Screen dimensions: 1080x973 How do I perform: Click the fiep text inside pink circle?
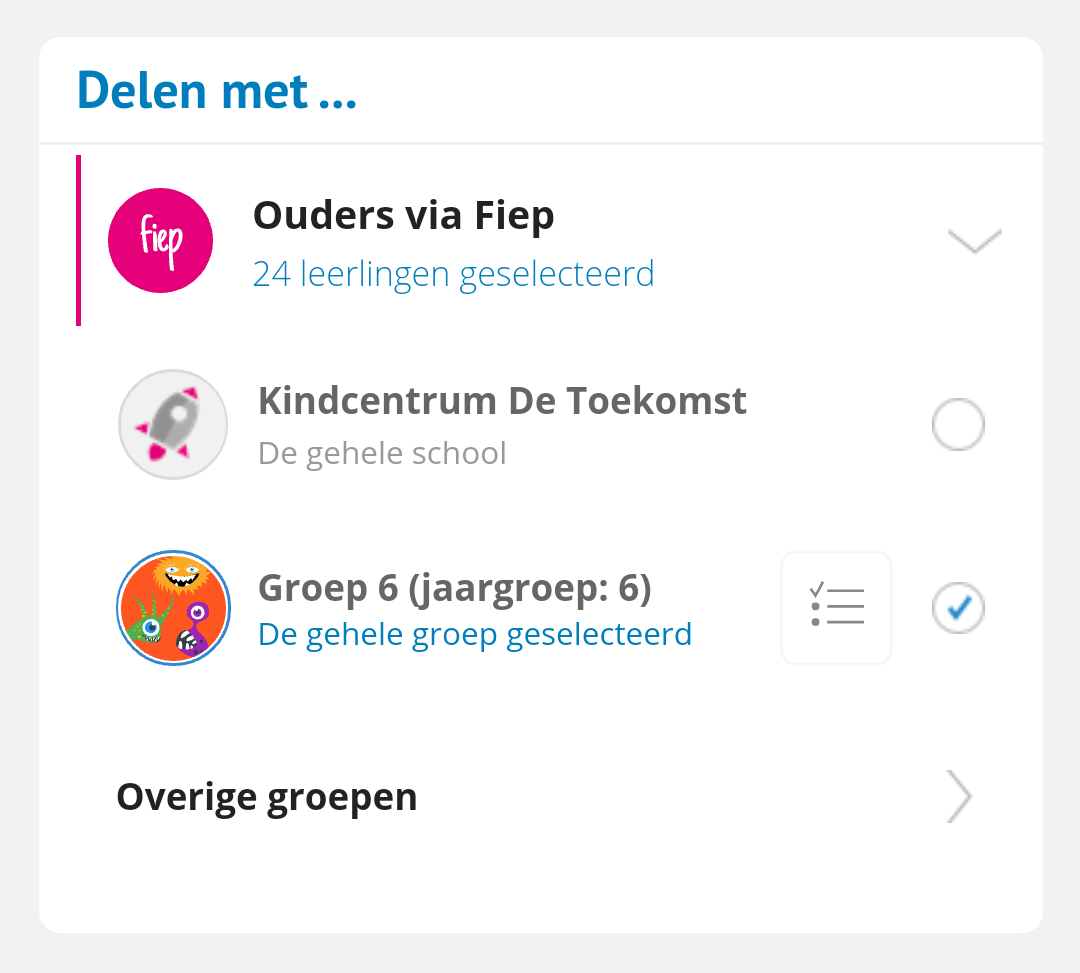click(x=161, y=240)
